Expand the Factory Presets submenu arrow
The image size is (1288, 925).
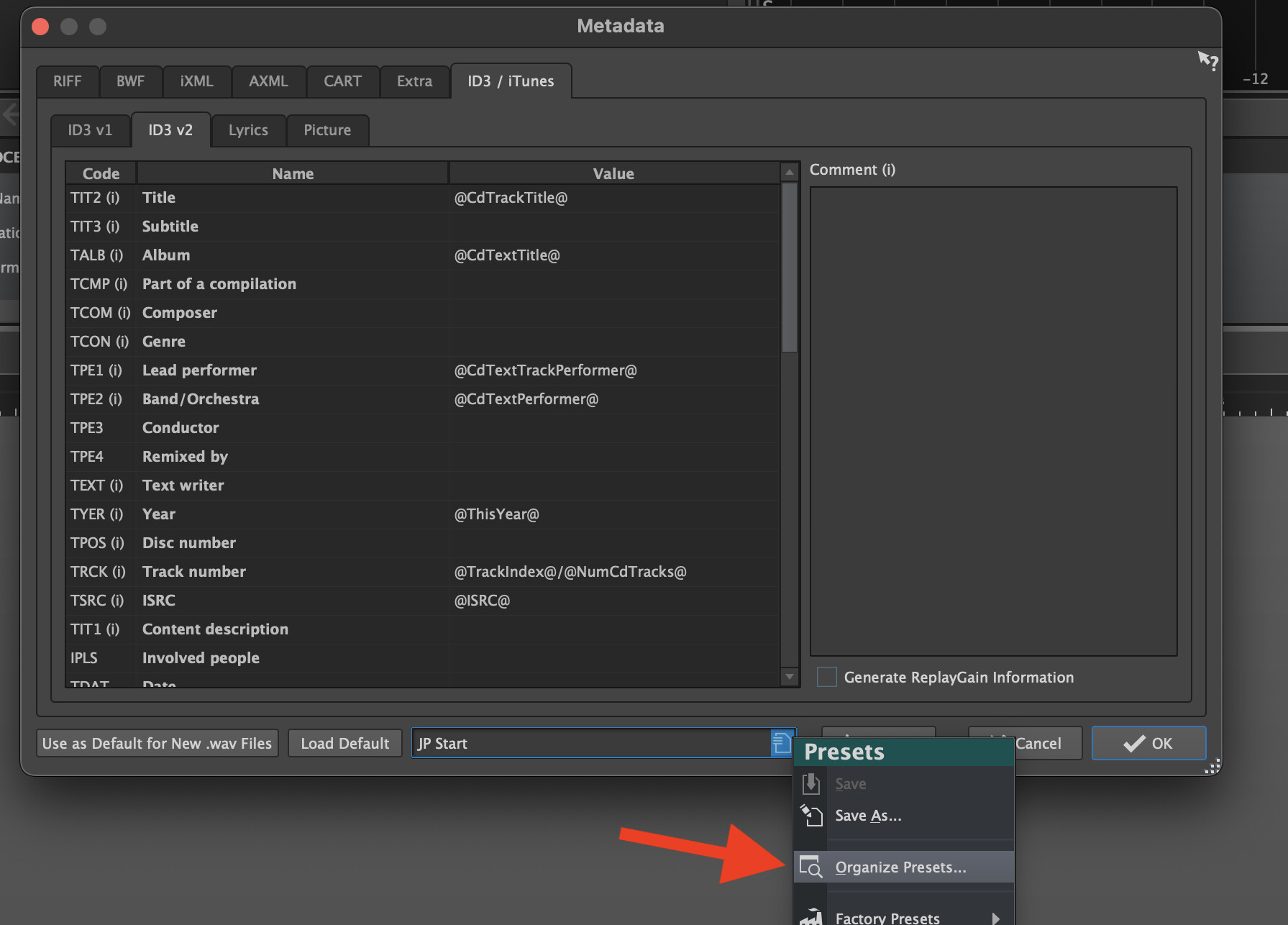[996, 919]
